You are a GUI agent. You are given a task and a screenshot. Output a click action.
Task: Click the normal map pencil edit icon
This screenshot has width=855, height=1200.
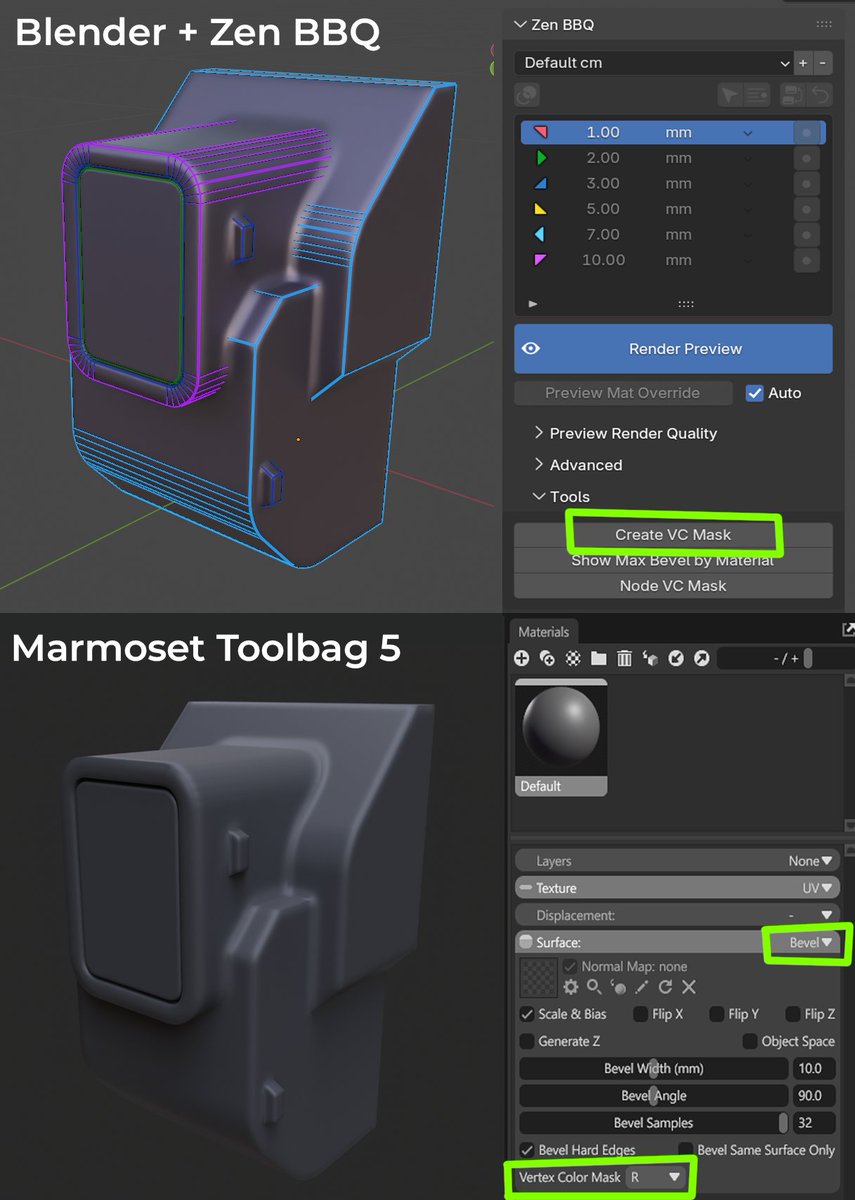[641, 987]
